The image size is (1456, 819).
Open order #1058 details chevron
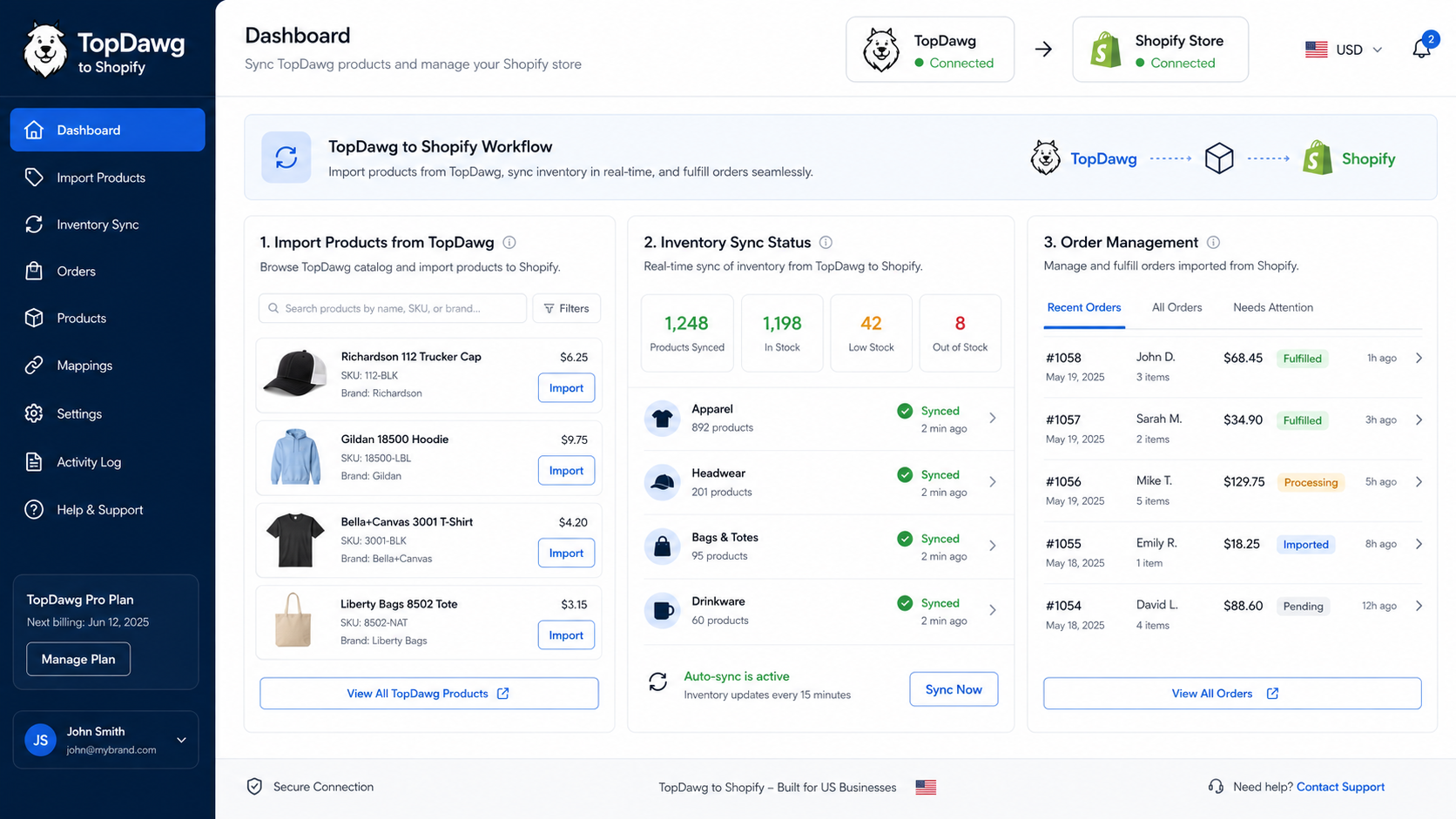pyautogui.click(x=1419, y=359)
